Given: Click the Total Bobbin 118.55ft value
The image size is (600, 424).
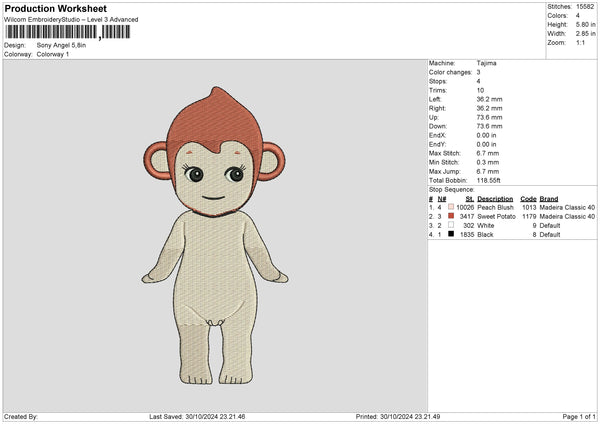Looking at the screenshot, I should click(492, 178).
